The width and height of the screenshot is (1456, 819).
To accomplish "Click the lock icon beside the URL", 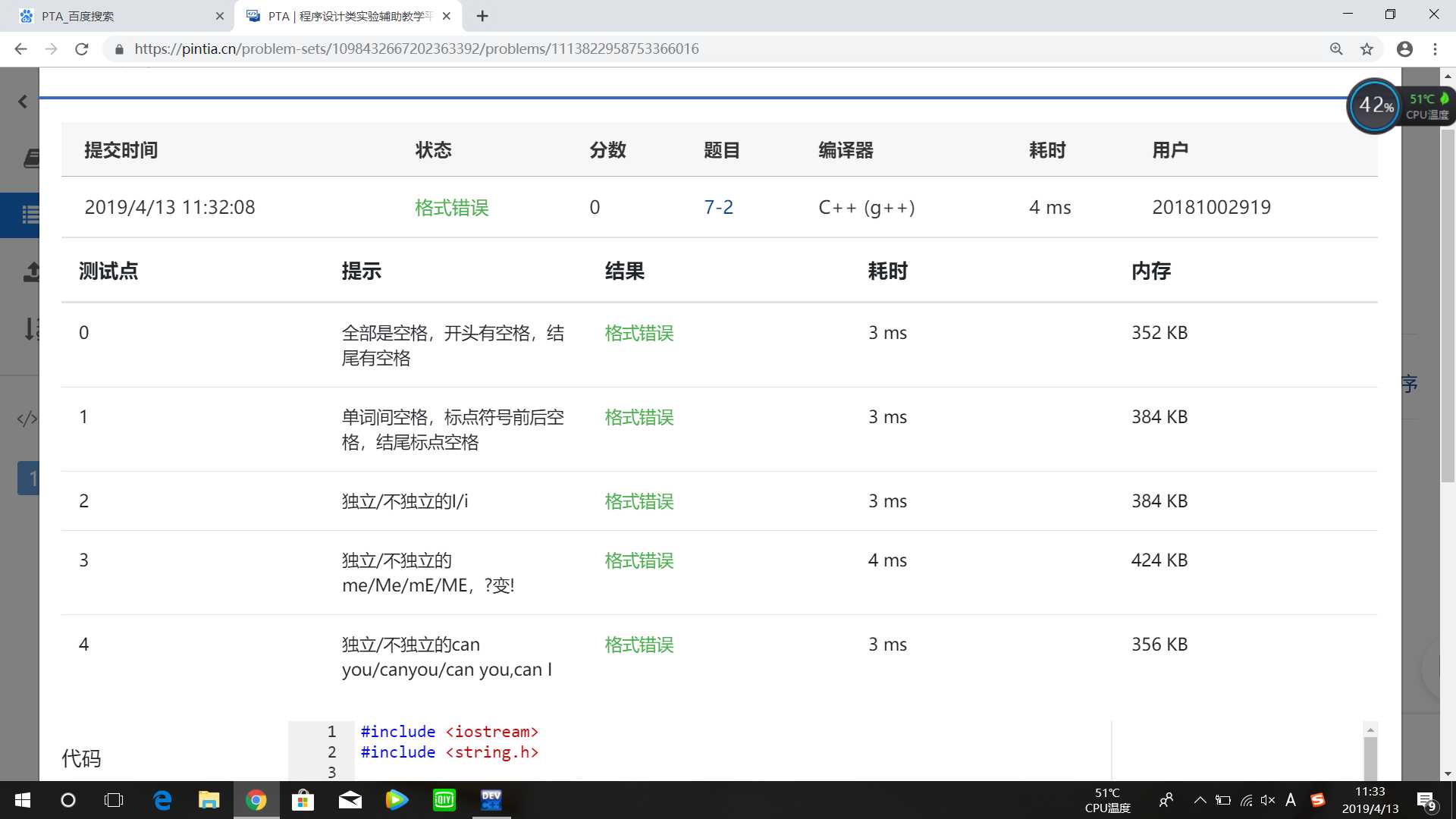I will (x=119, y=49).
